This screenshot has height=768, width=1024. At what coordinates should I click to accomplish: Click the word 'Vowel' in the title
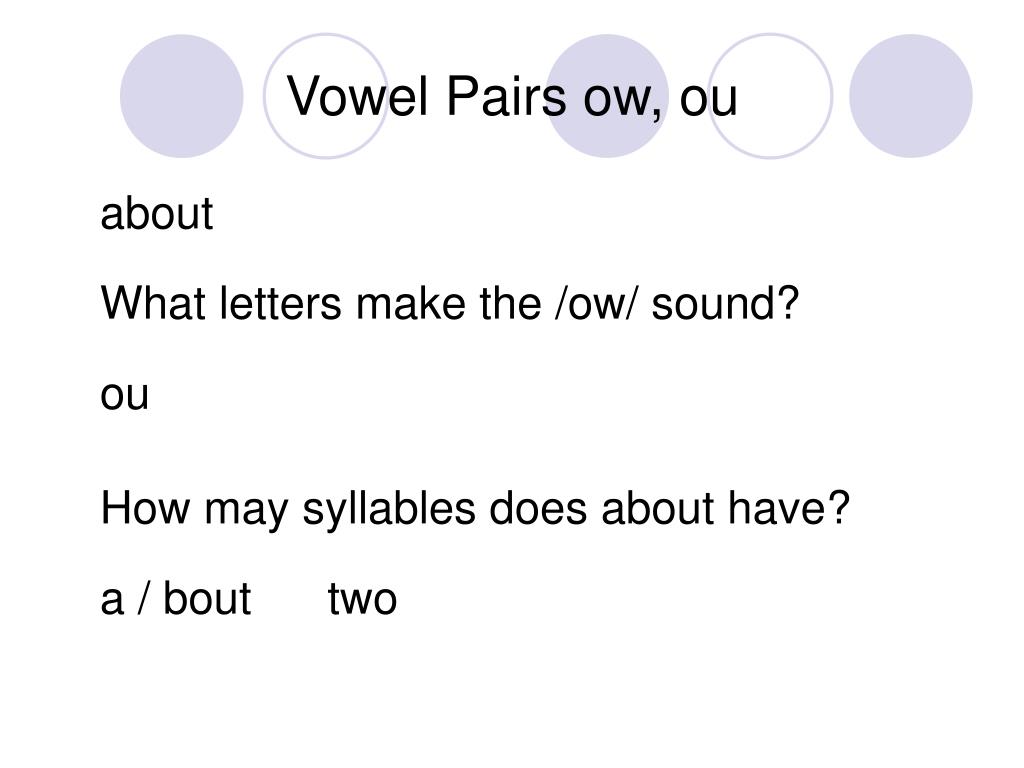358,96
